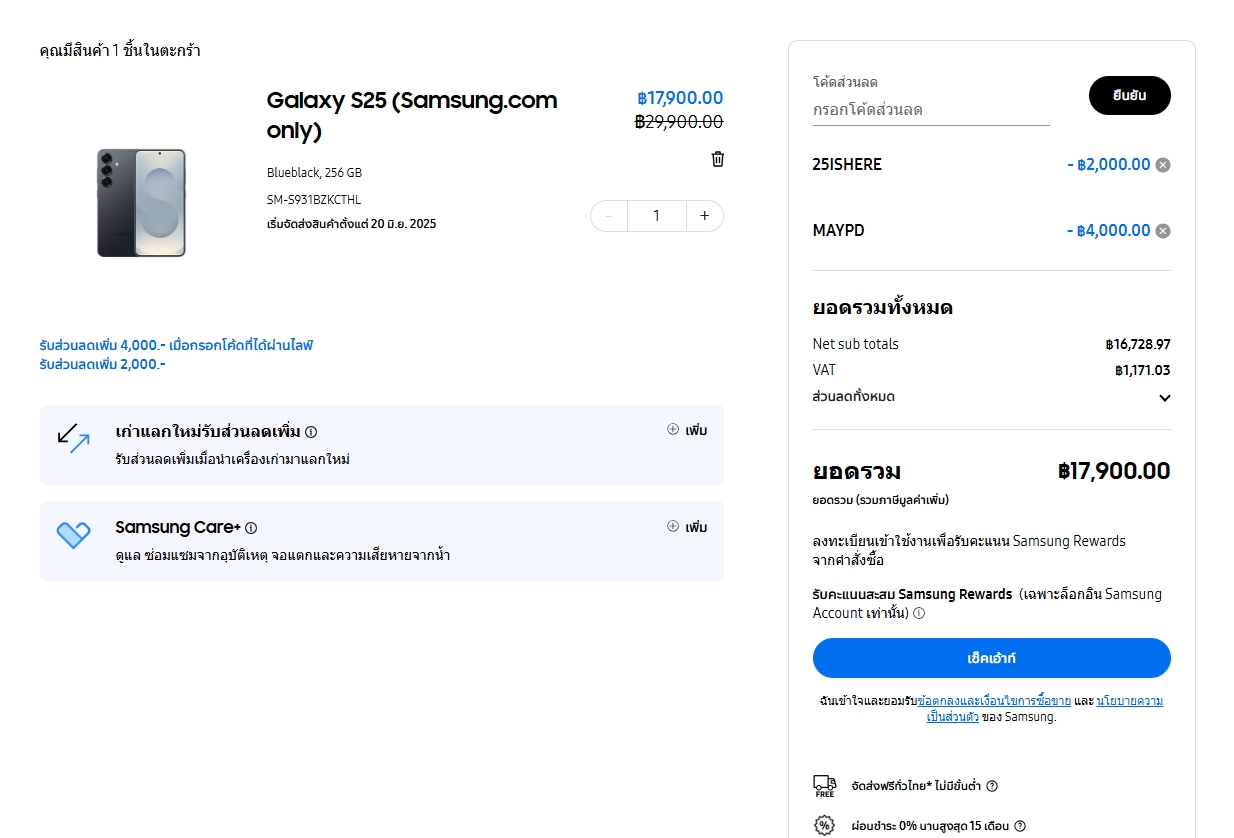This screenshot has height=838, width=1234.
Task: Click the MAYPD code label
Action: 839,231
